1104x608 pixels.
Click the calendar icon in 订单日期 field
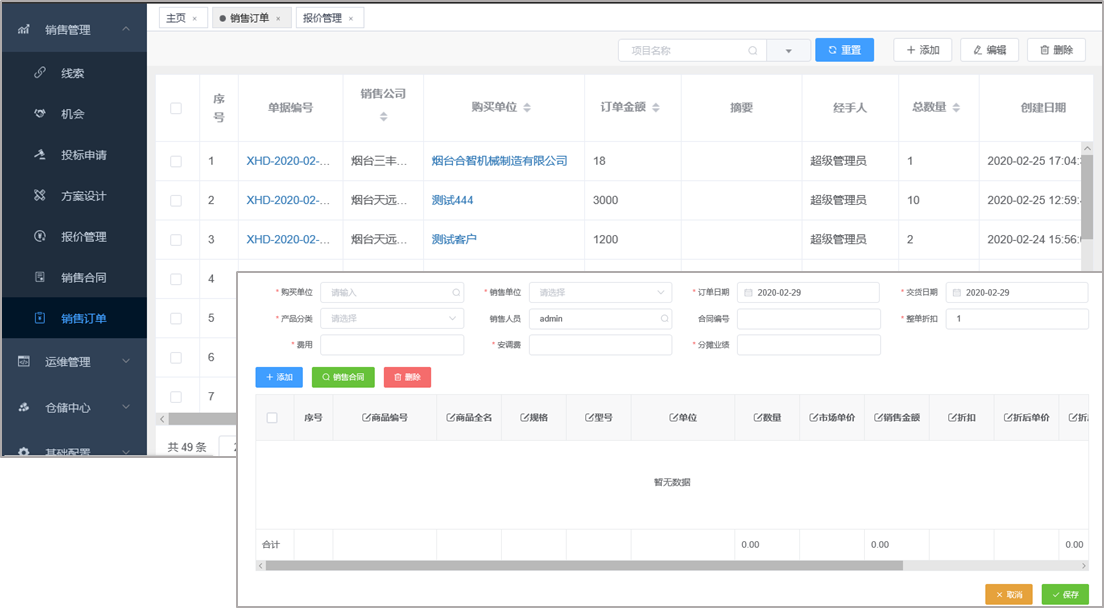tap(746, 292)
